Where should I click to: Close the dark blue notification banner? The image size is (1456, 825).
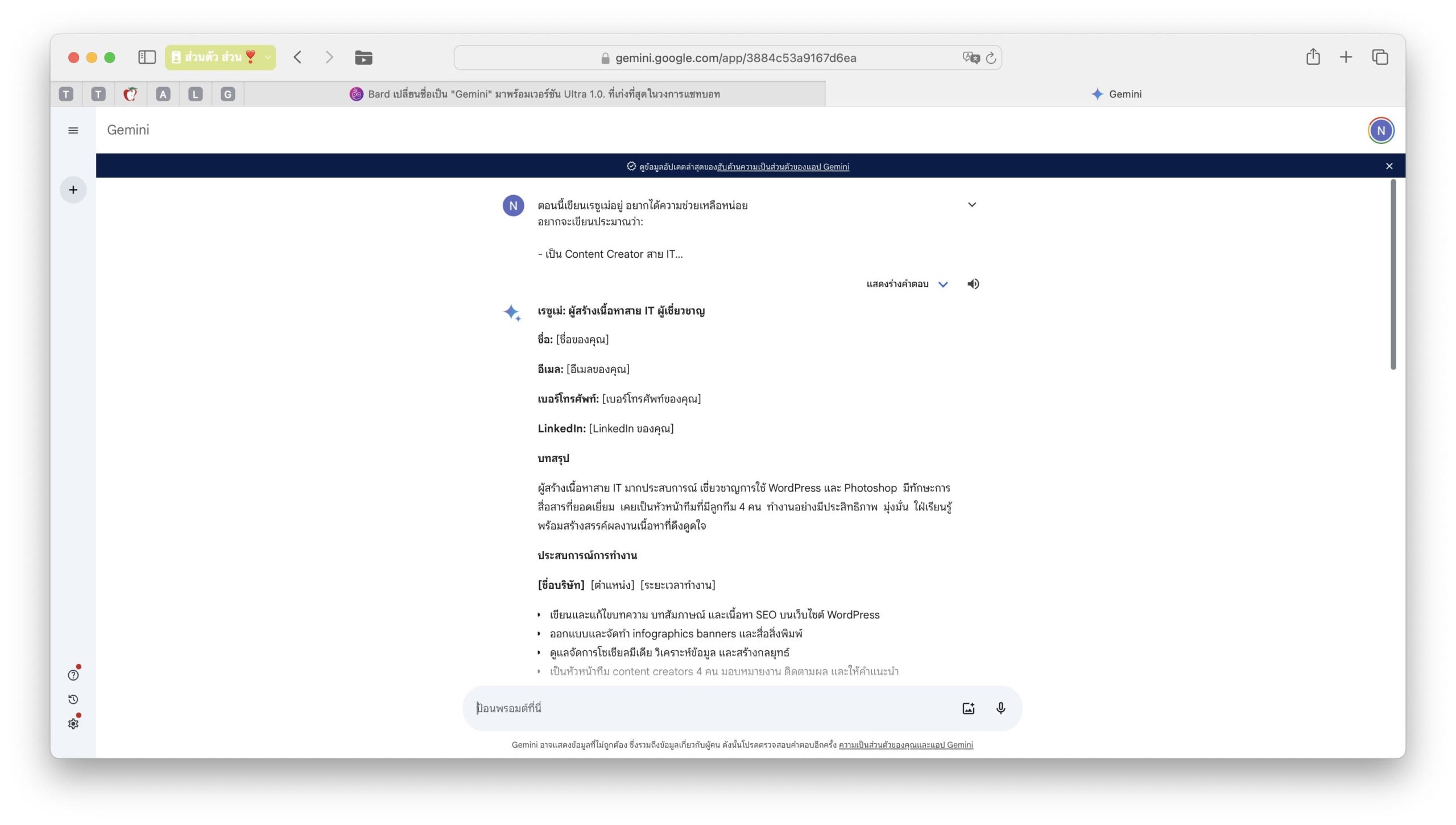[x=1389, y=166]
